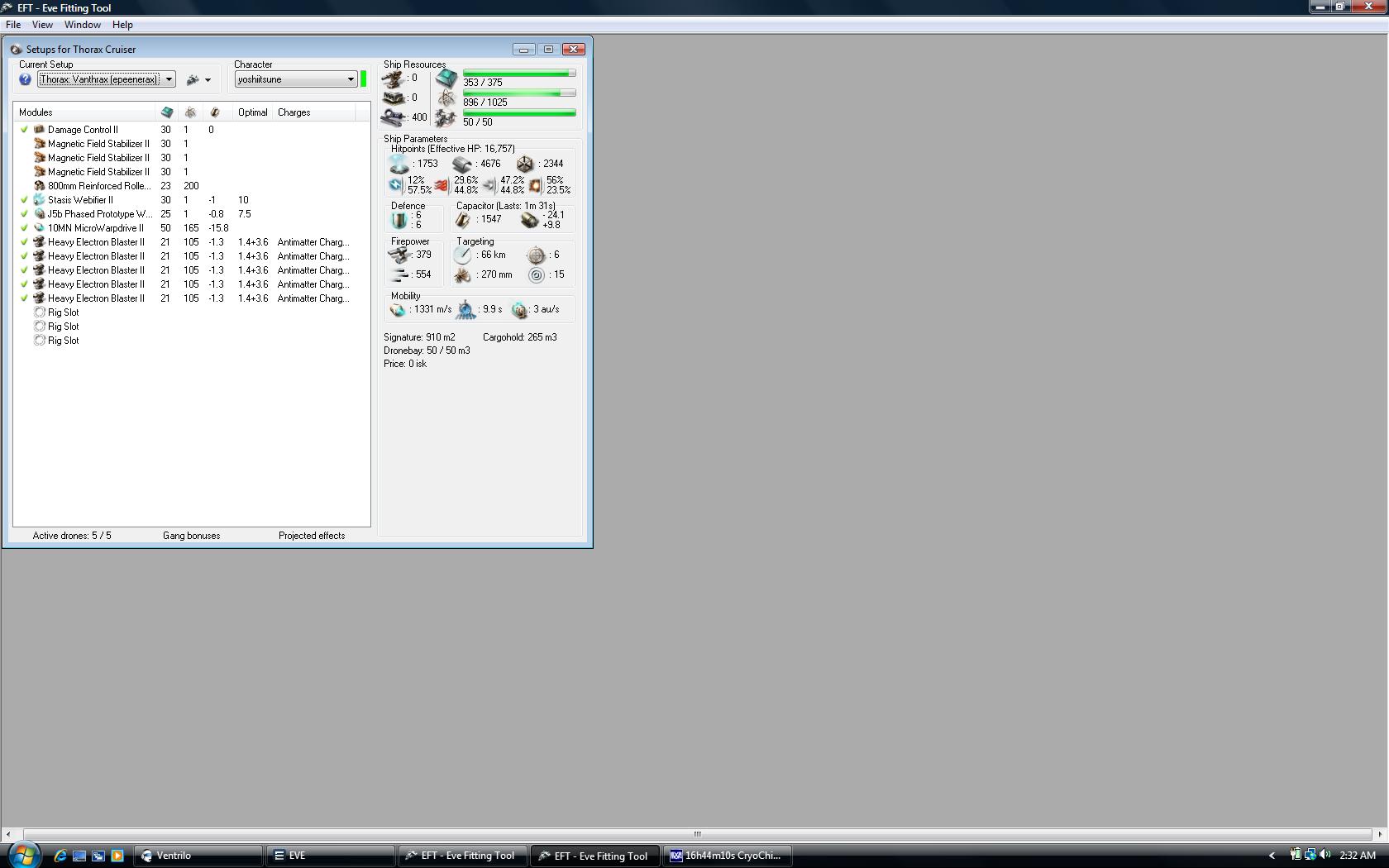Click the powergrid usage bar 896 / 1025
1389x868 pixels.
(519, 93)
